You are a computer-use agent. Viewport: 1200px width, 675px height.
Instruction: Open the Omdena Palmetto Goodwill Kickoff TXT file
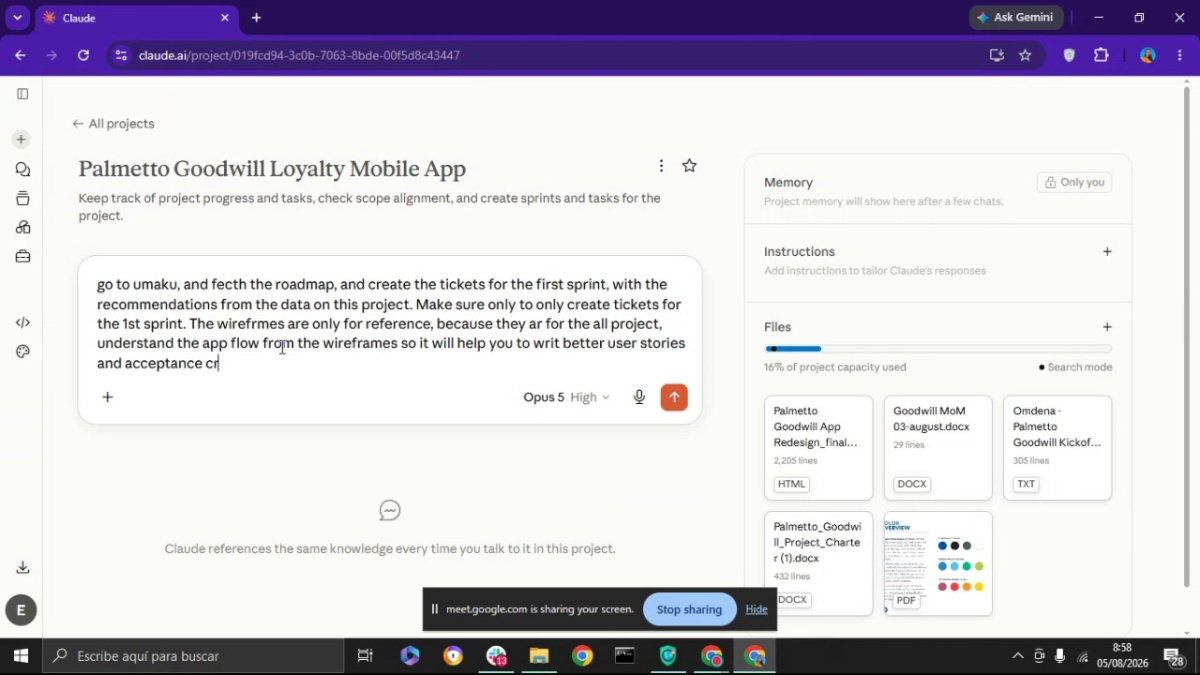[1057, 448]
